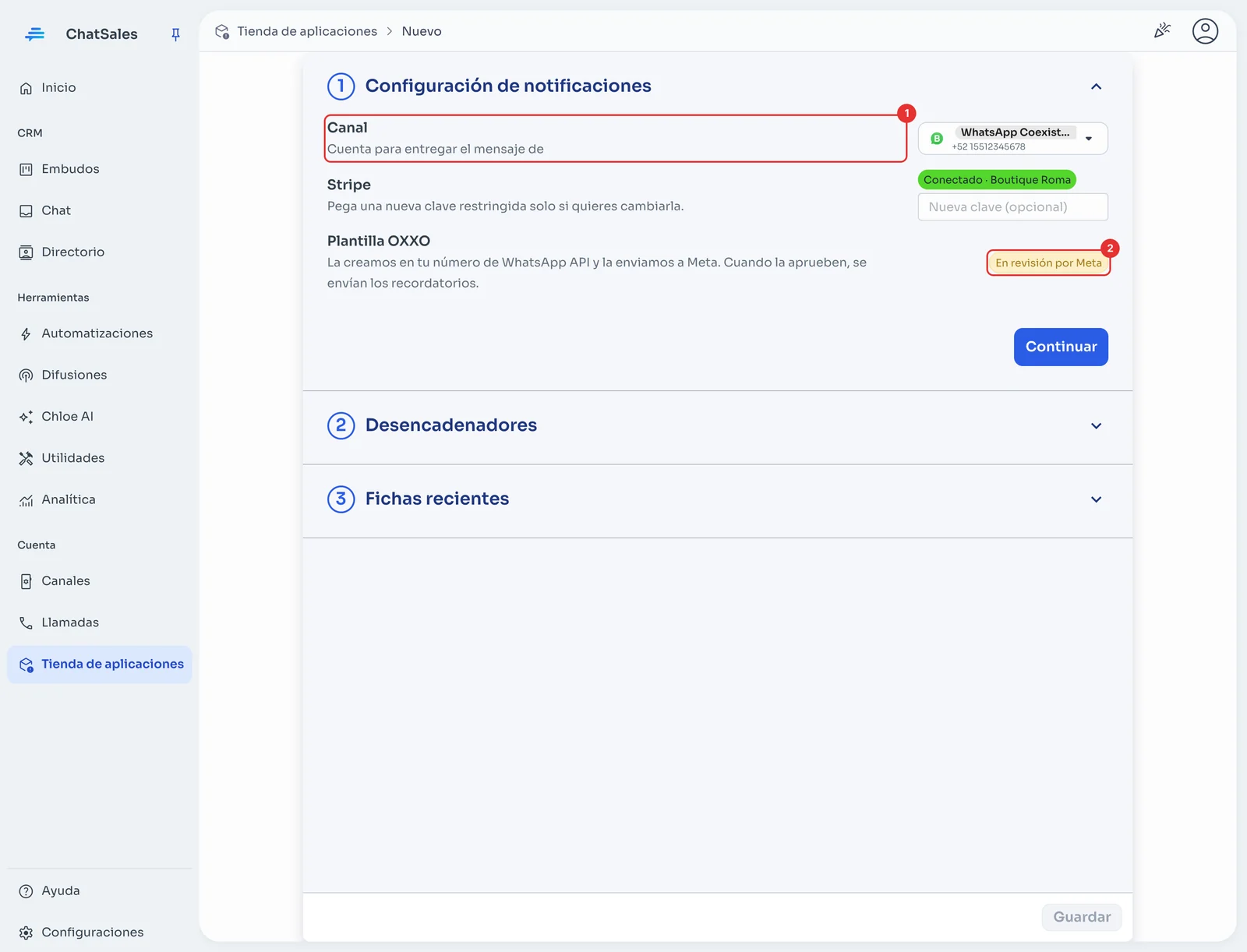Click the ChatSales logo icon
This screenshot has height=952, width=1247.
pyautogui.click(x=34, y=34)
